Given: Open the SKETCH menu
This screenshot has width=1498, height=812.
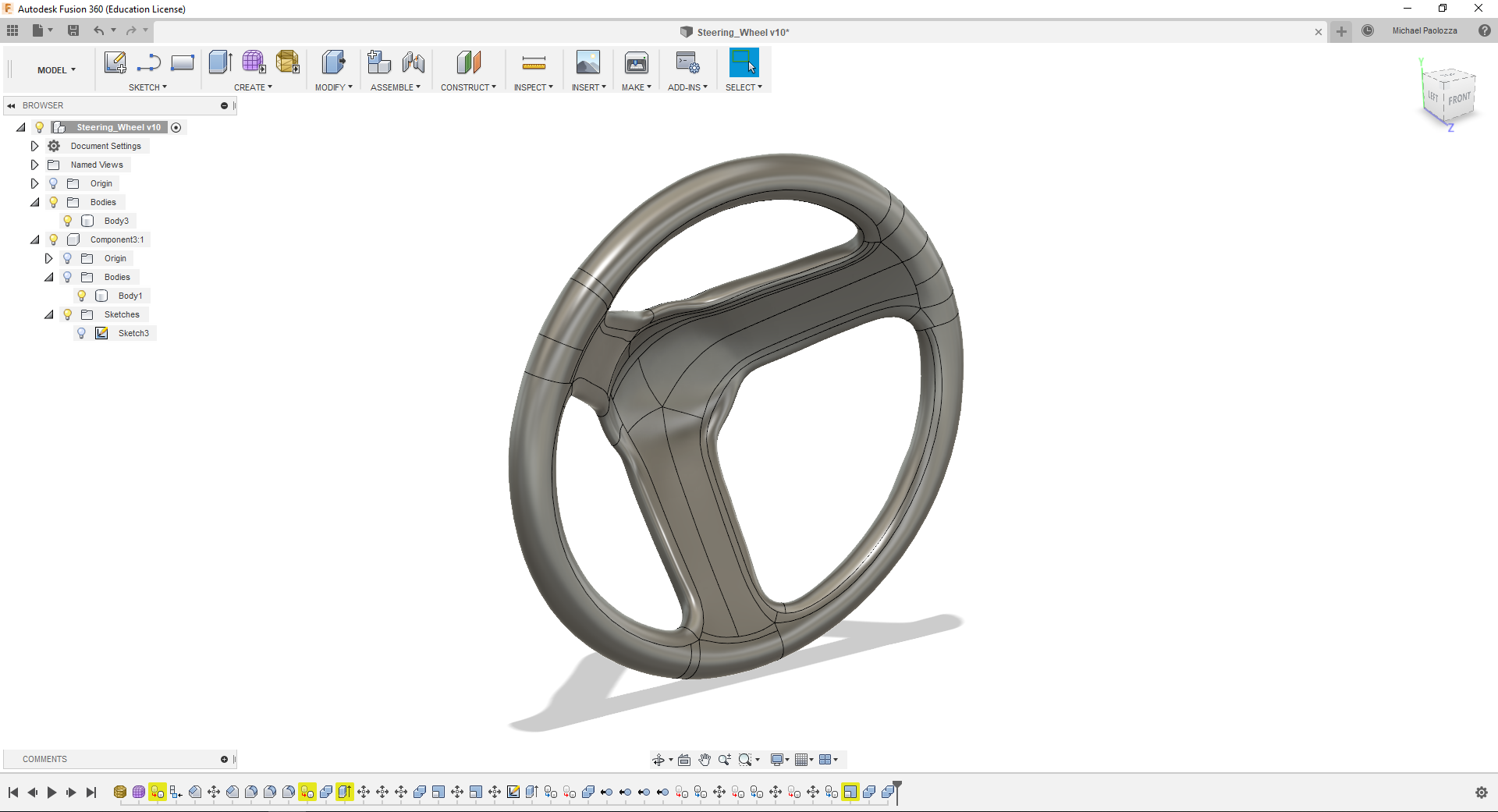Looking at the screenshot, I should pos(147,87).
